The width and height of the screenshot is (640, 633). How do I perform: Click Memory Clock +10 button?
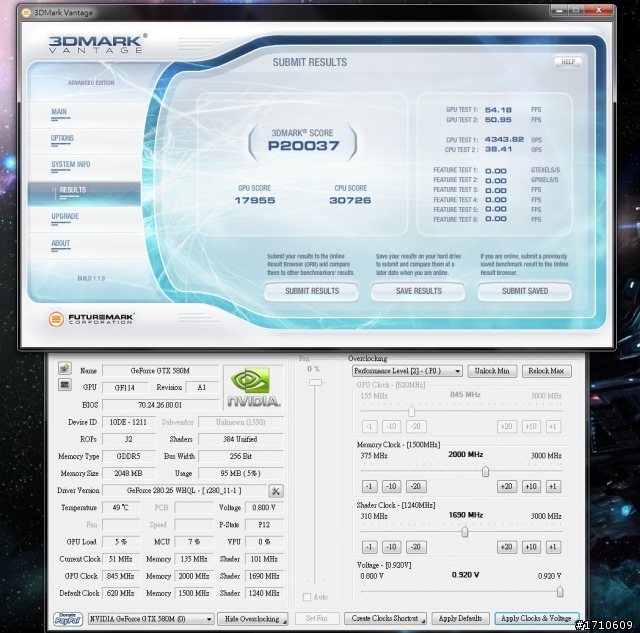[x=531, y=486]
